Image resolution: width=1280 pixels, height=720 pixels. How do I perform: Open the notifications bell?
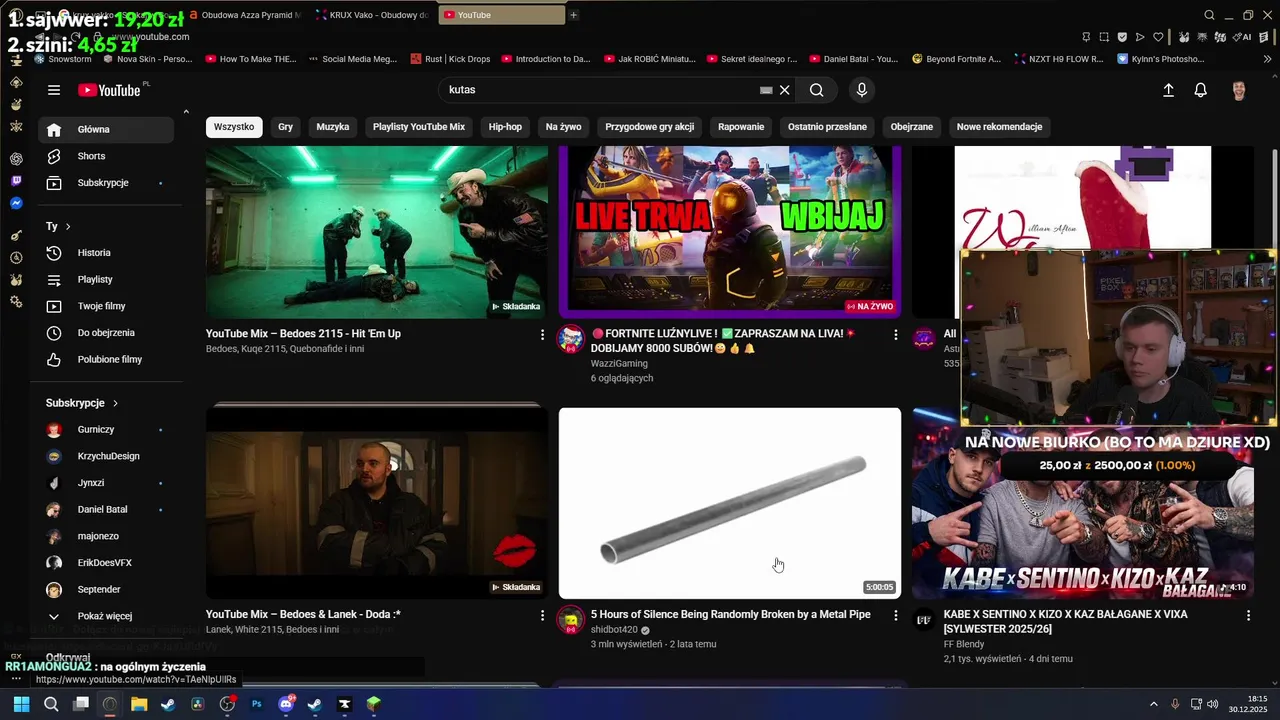point(1201,90)
